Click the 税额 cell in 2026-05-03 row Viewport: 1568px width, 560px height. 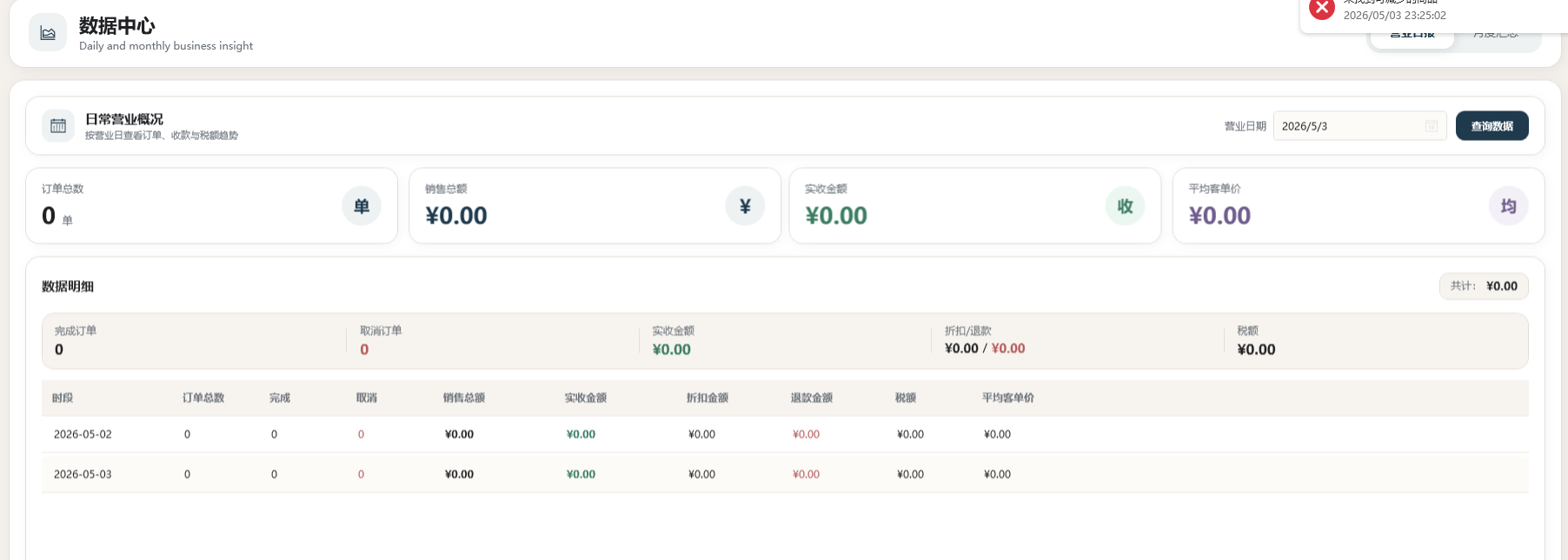pyautogui.click(x=910, y=475)
